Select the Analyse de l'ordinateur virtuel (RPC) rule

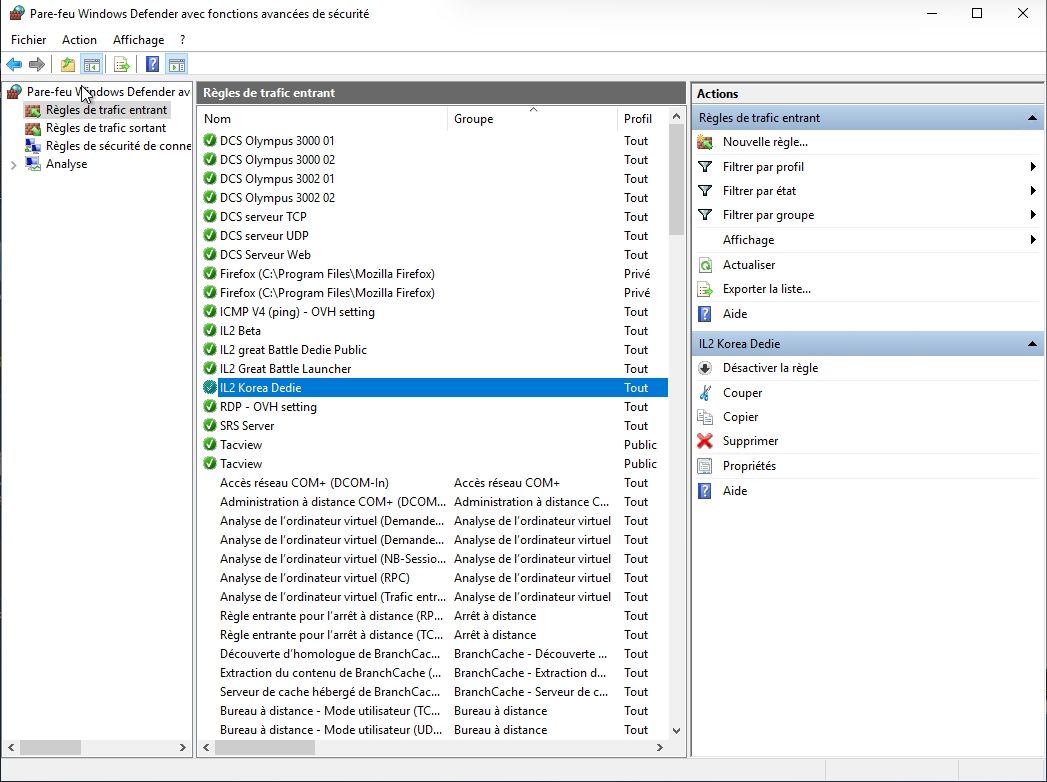pyautogui.click(x=433, y=578)
